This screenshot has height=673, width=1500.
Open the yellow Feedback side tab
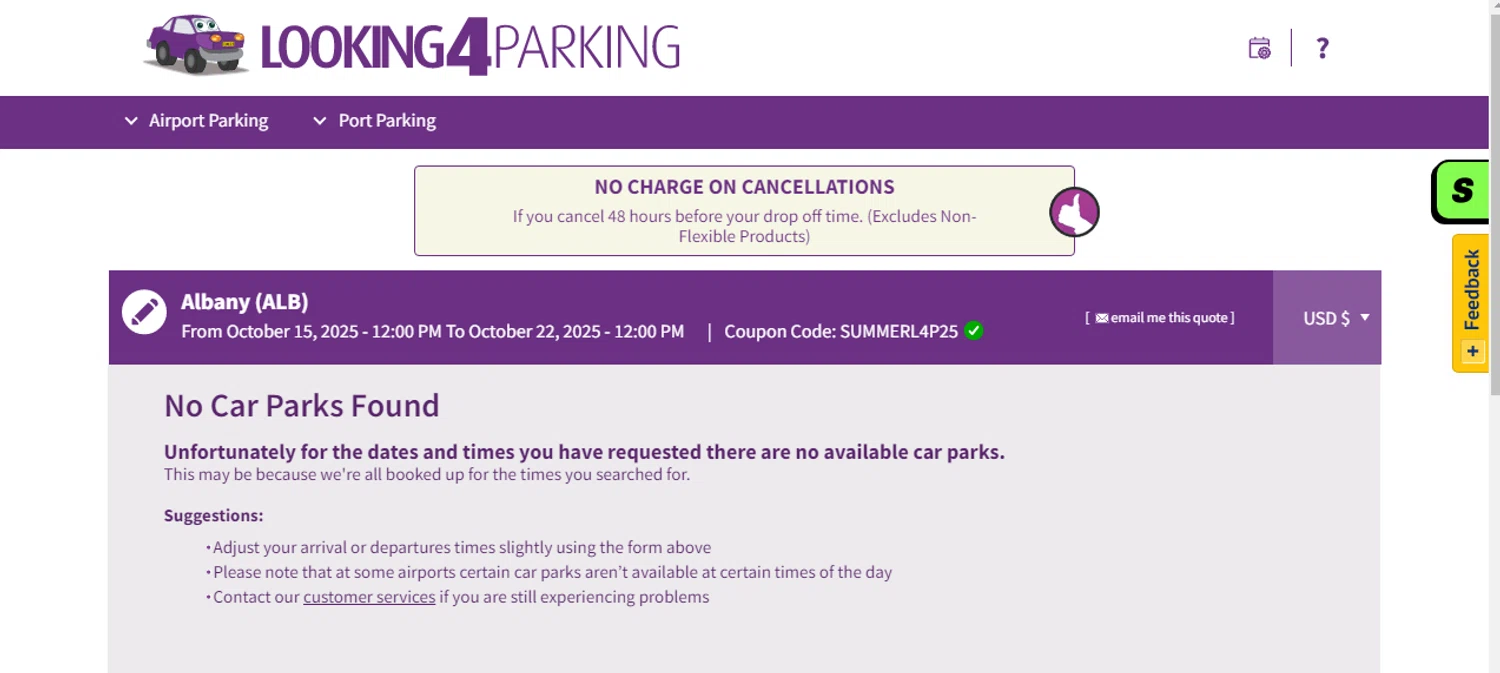(1471, 290)
